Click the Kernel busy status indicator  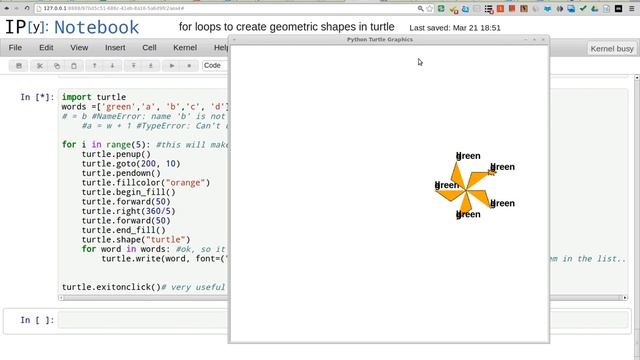[x=612, y=49]
